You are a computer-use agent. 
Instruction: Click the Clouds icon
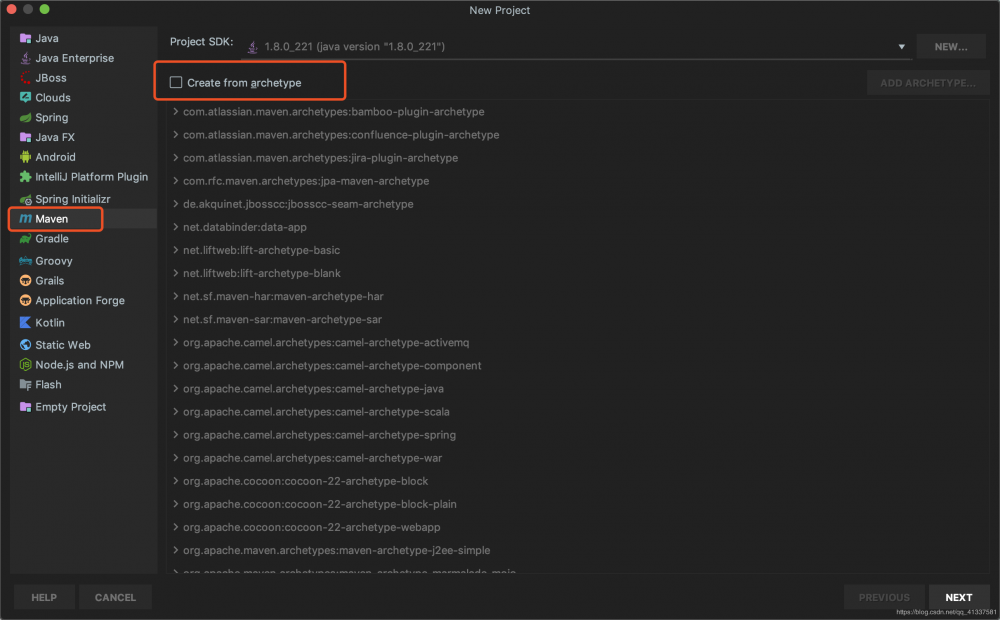[26, 98]
